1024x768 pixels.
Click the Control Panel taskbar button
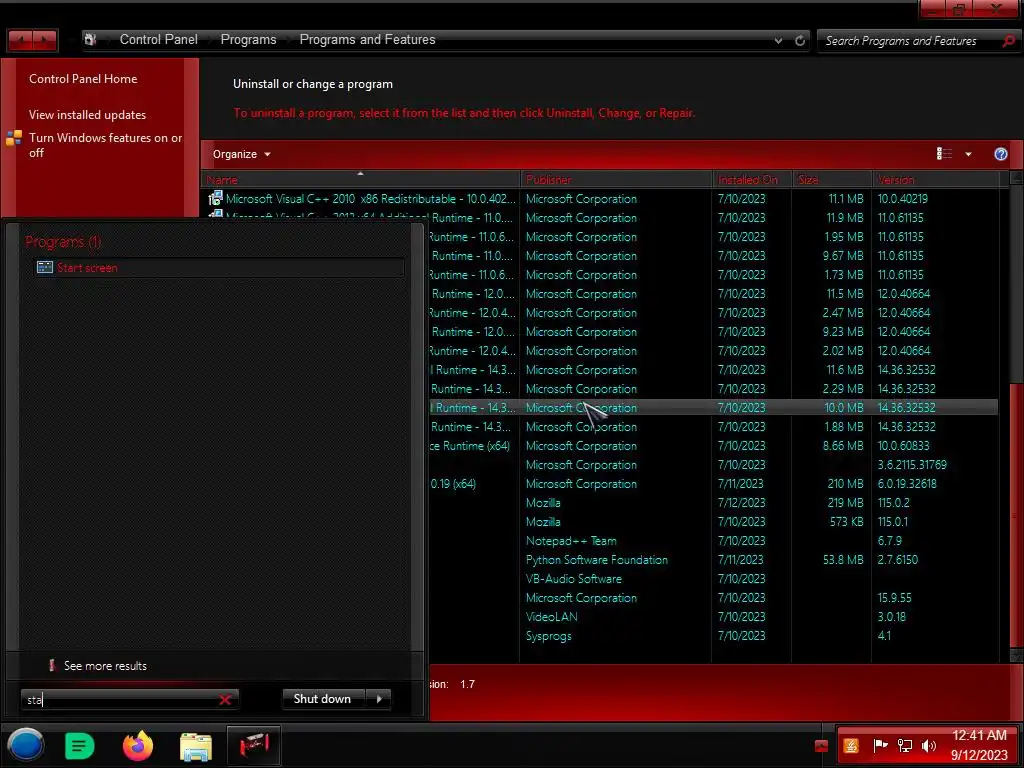point(254,745)
